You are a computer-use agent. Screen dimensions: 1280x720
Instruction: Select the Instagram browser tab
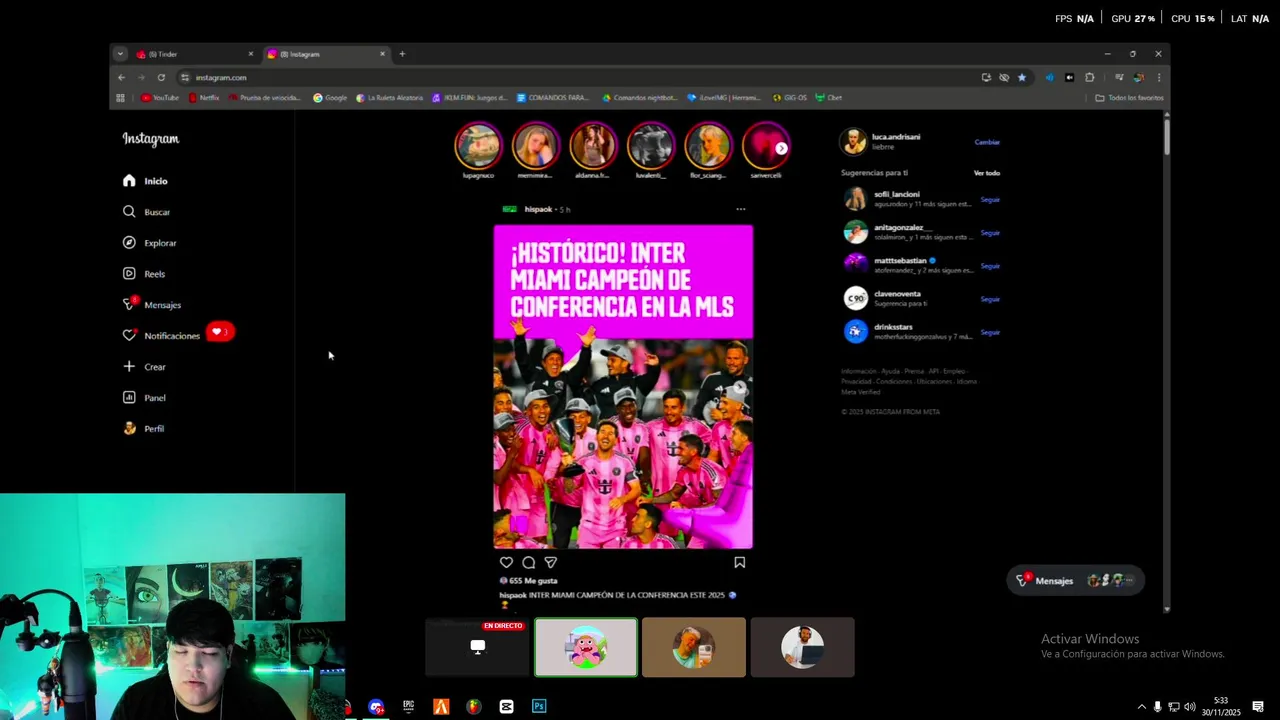click(x=325, y=54)
